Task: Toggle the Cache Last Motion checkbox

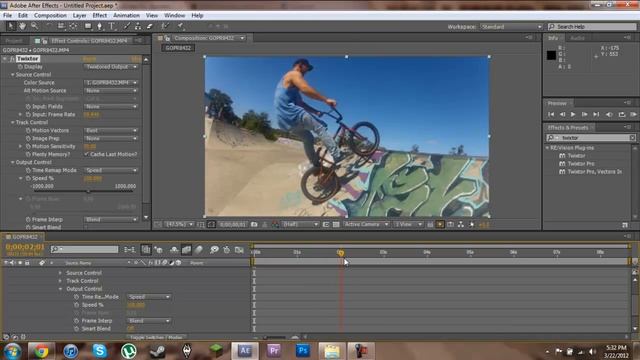Action: pyautogui.click(x=86, y=154)
